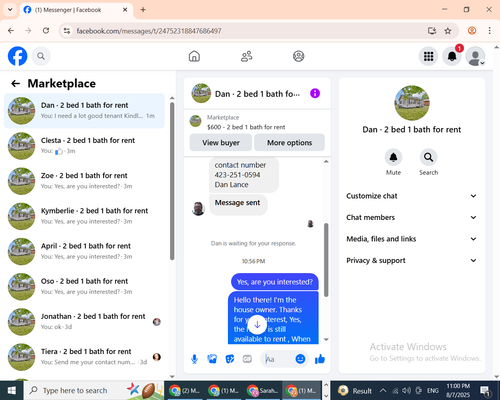Open Facebook search magnifier
Screen dimensions: 500x400
41,56
